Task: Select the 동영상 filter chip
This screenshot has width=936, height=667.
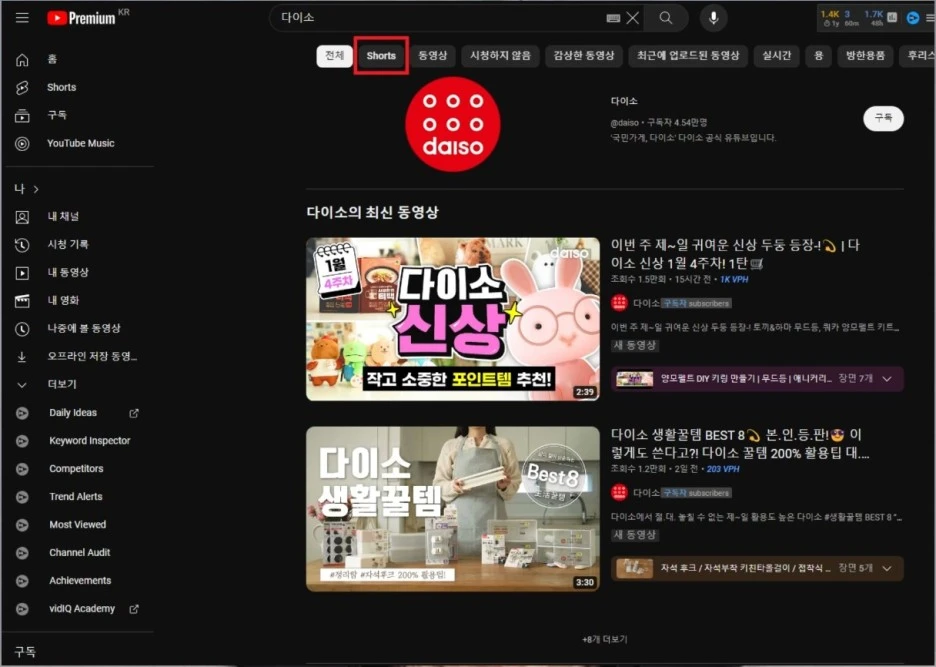Action: (x=433, y=56)
